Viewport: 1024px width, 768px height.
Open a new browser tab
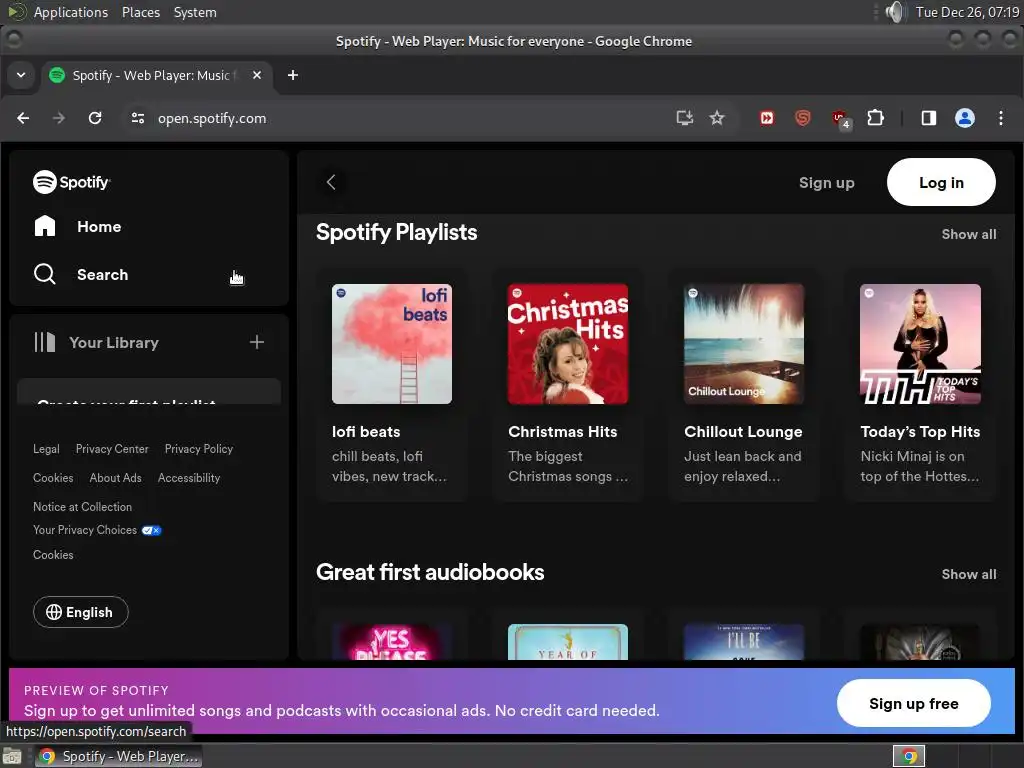[293, 75]
